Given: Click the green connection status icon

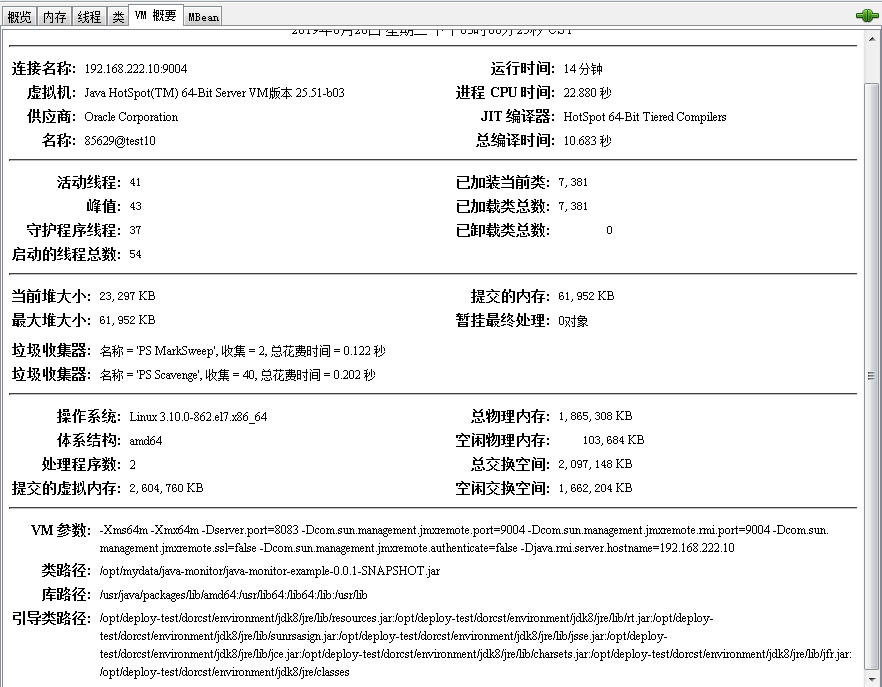Looking at the screenshot, I should (x=869, y=14).
